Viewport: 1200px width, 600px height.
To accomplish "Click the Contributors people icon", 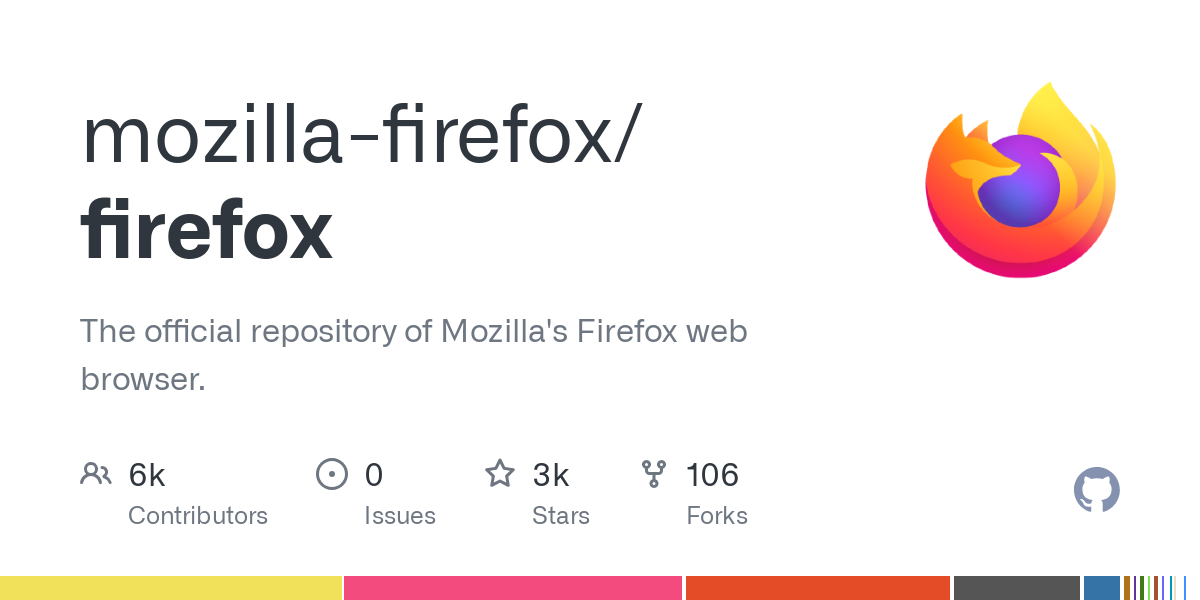I will (95, 474).
